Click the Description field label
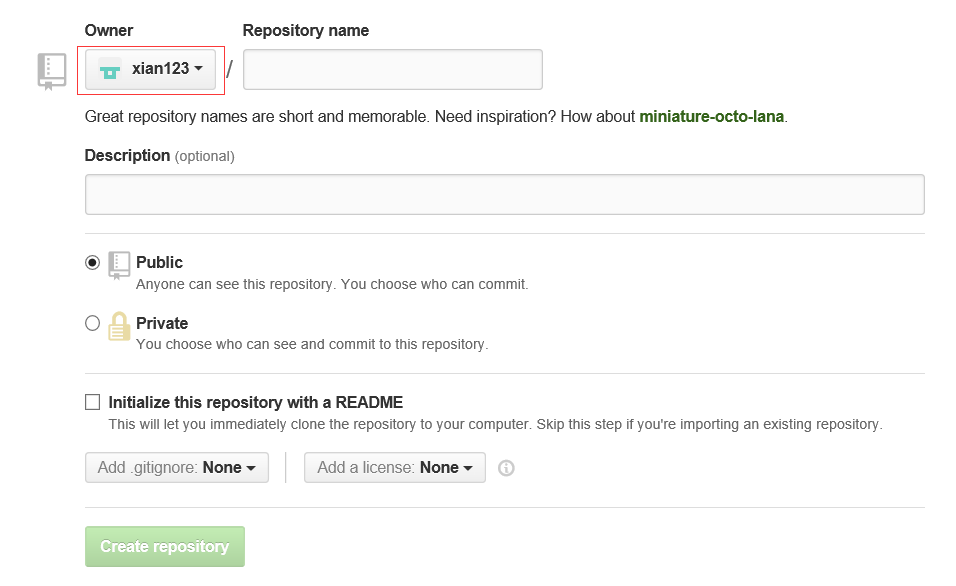The width and height of the screenshot is (956, 586). pyautogui.click(x=127, y=155)
